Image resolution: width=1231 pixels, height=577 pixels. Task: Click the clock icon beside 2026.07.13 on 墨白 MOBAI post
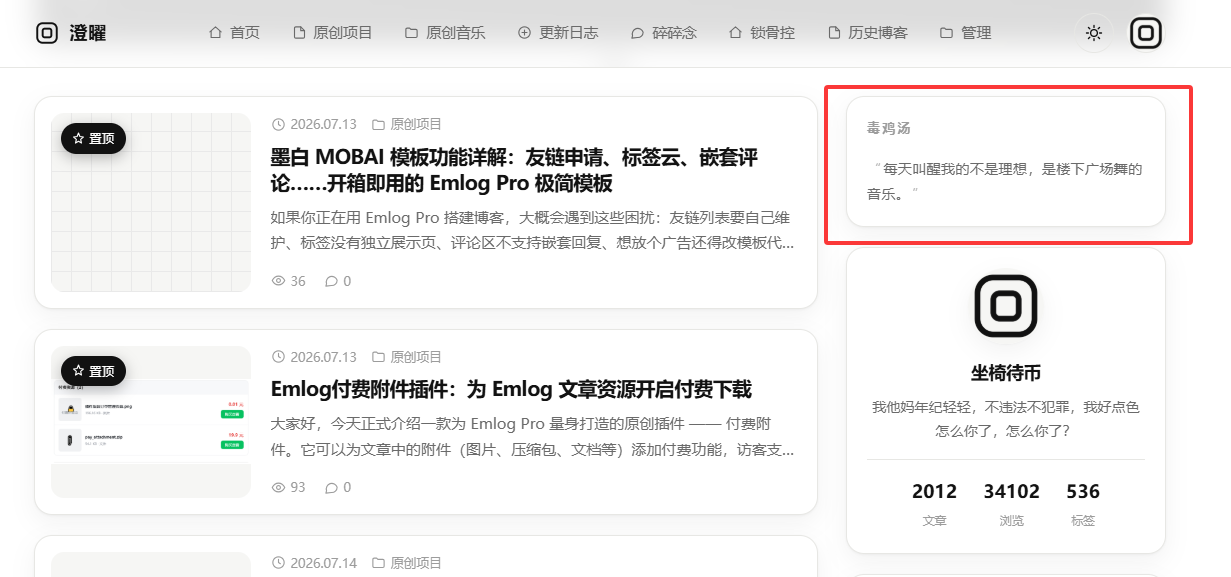(279, 125)
